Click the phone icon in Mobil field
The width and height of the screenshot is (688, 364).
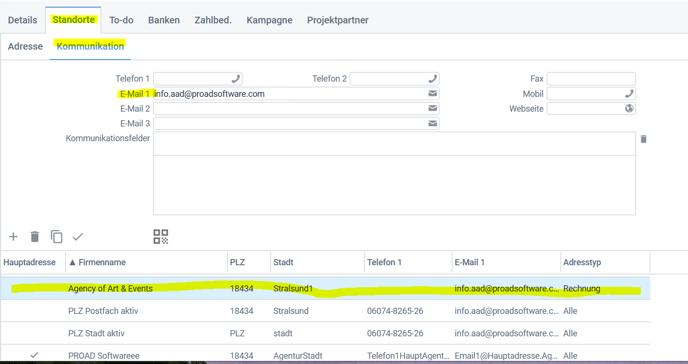[x=629, y=93]
